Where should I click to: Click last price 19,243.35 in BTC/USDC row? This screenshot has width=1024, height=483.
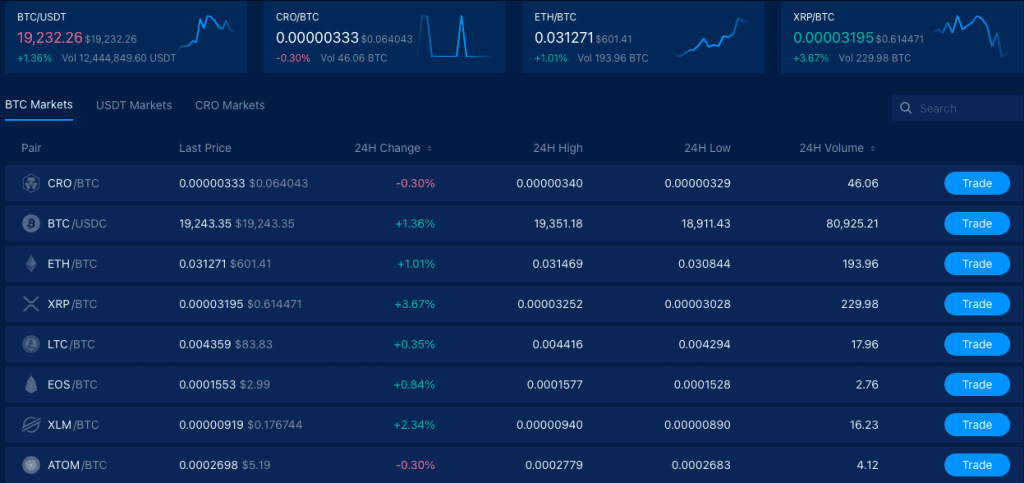click(x=205, y=224)
